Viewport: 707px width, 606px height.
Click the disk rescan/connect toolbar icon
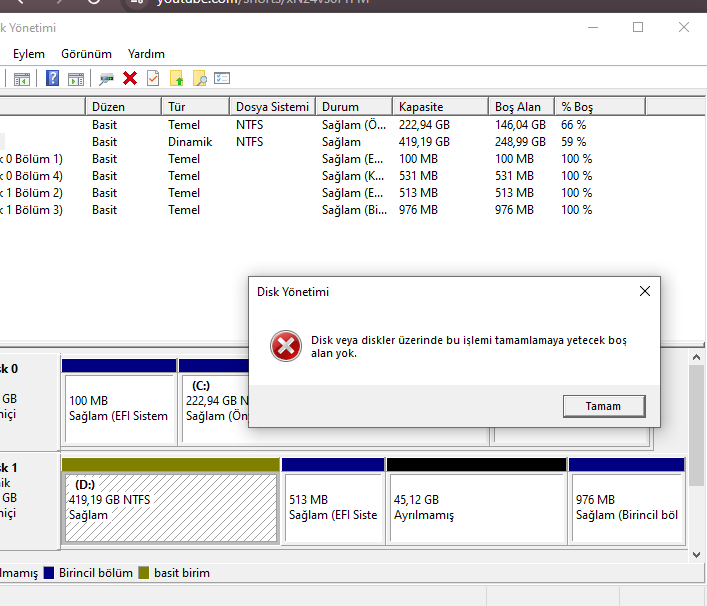click(x=106, y=79)
